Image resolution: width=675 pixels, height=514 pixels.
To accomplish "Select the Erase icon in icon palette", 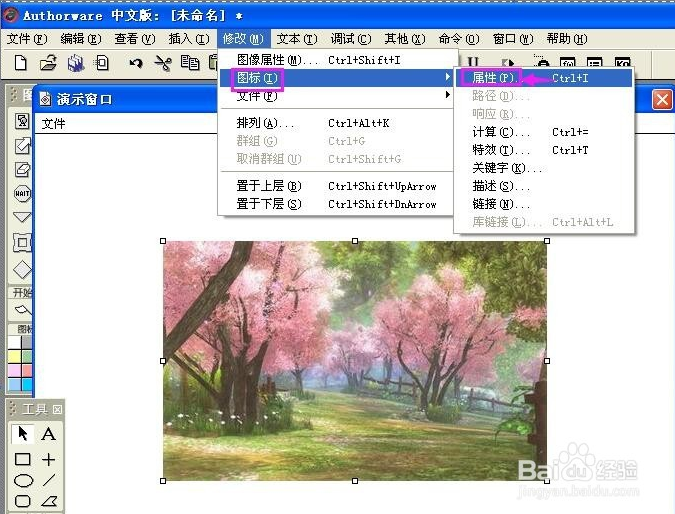I will pos(22,169).
